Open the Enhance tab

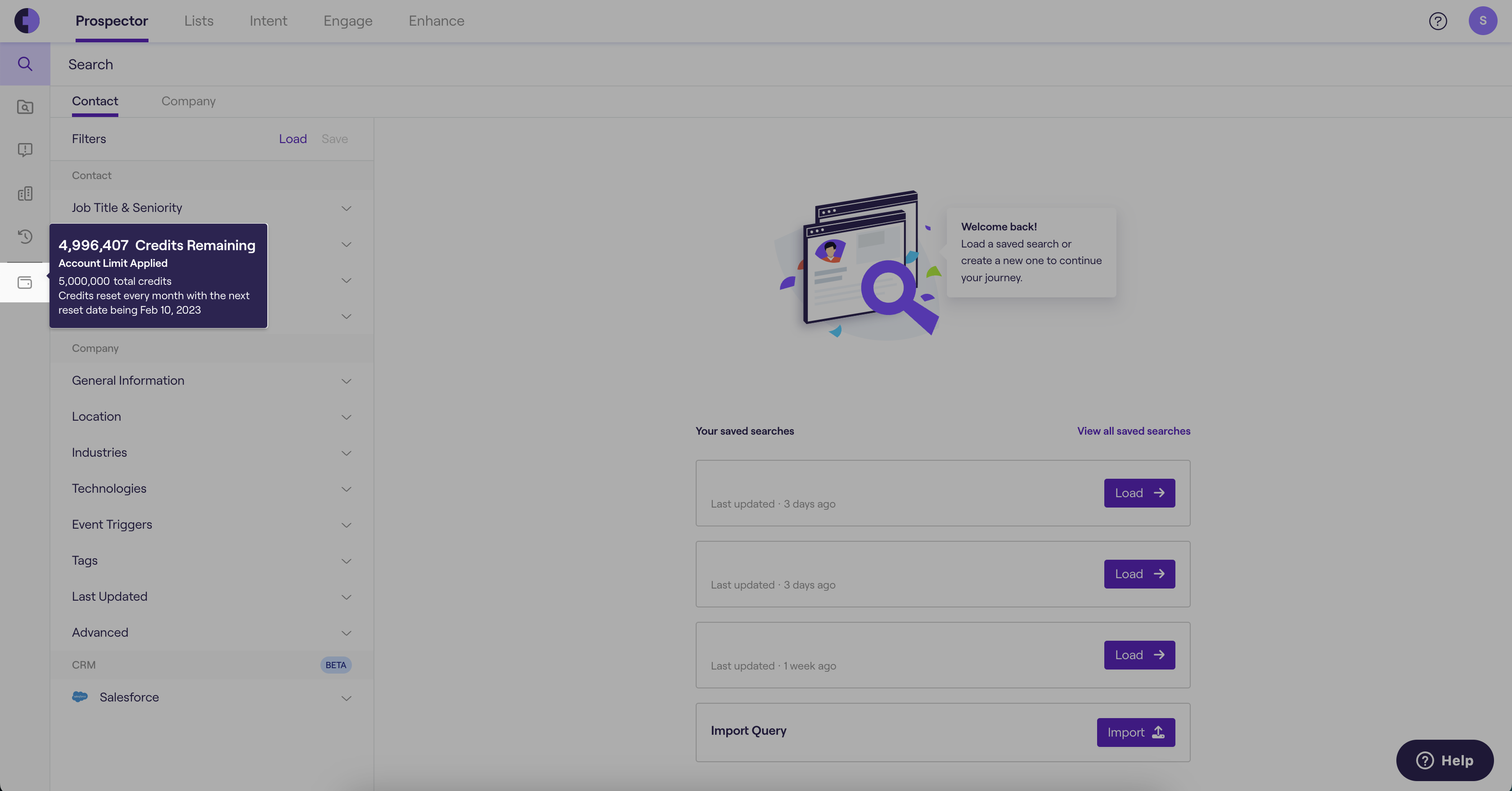pos(436,21)
